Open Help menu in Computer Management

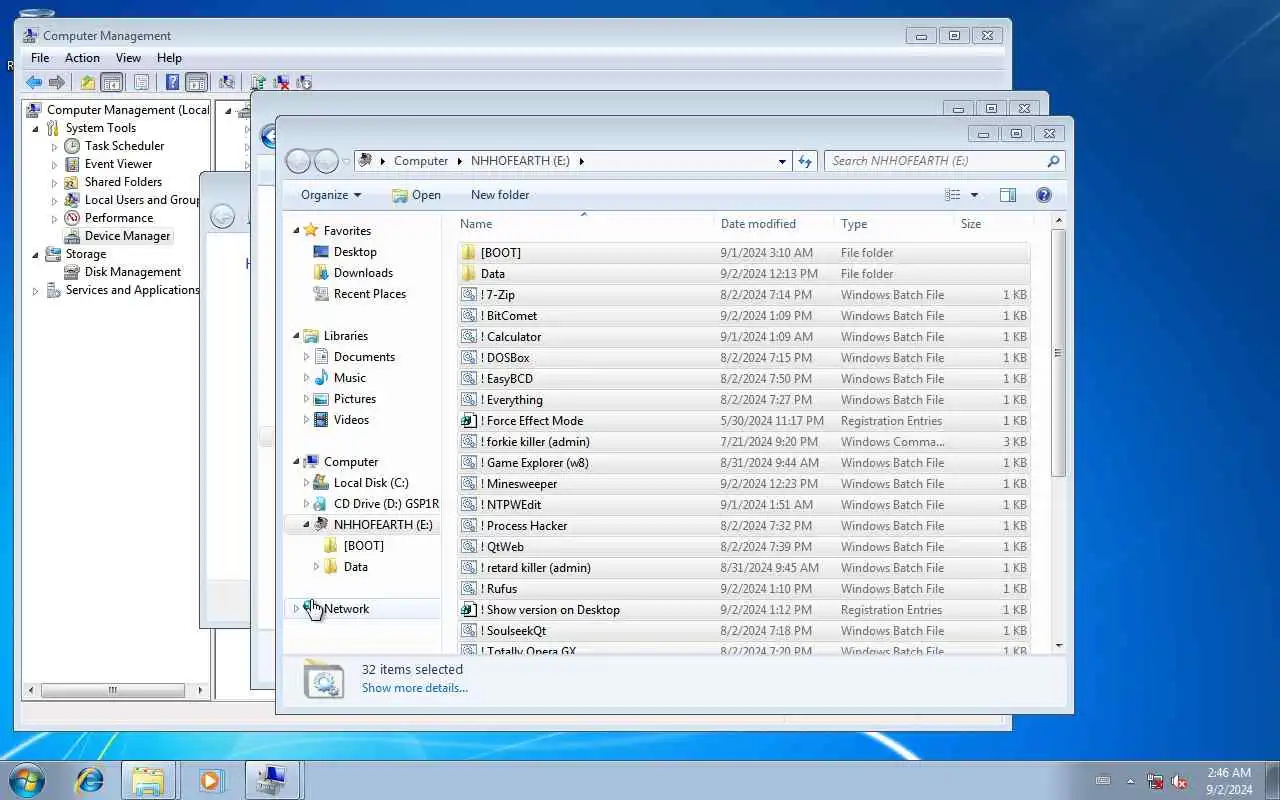pos(169,58)
